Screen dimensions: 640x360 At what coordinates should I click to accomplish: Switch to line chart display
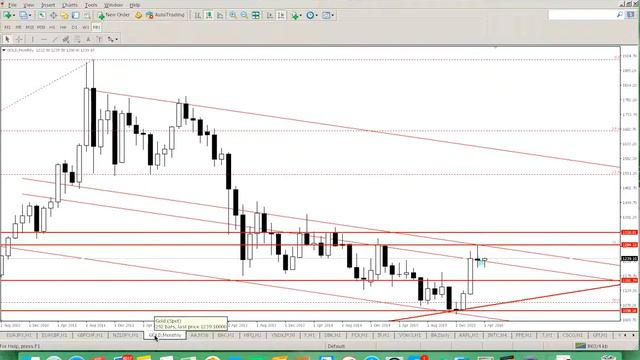point(220,15)
